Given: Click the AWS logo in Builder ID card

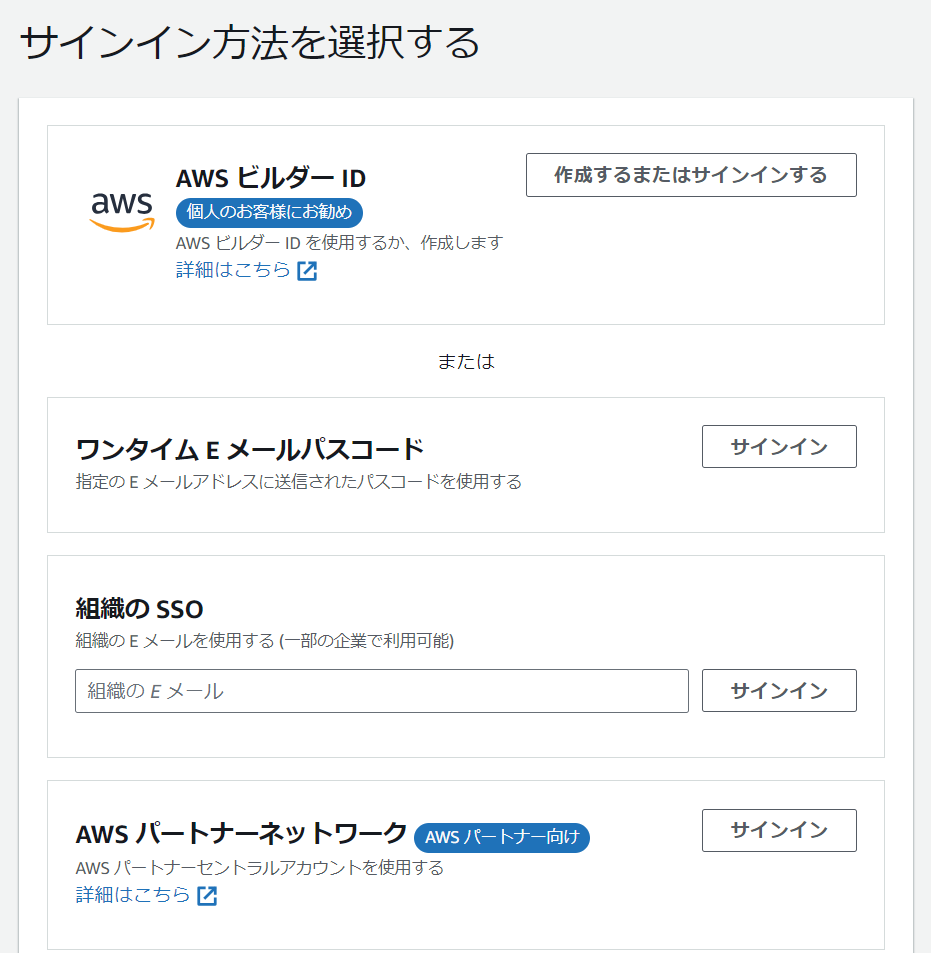Looking at the screenshot, I should pyautogui.click(x=122, y=210).
